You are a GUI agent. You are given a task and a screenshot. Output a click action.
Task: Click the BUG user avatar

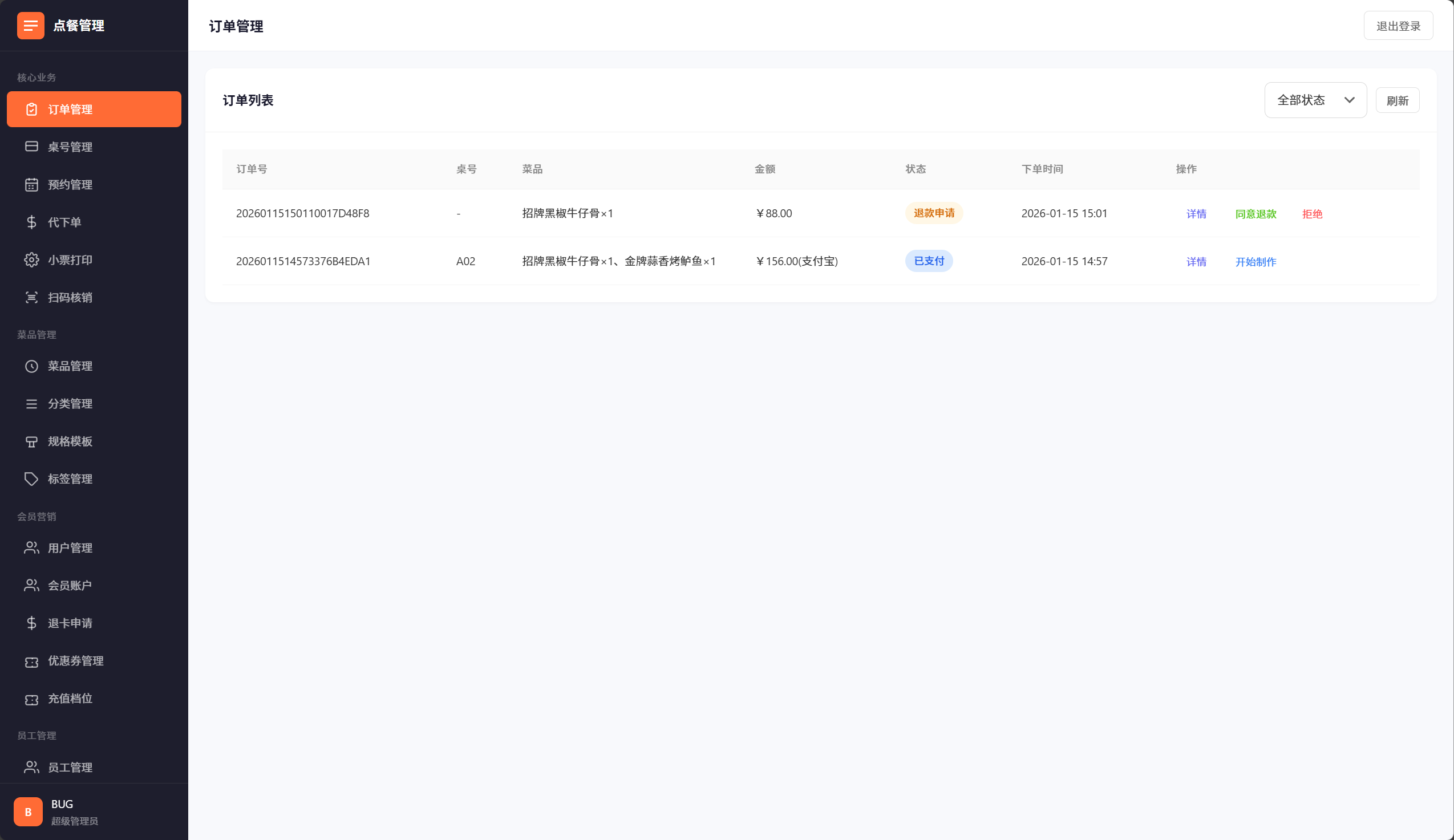tap(29, 811)
